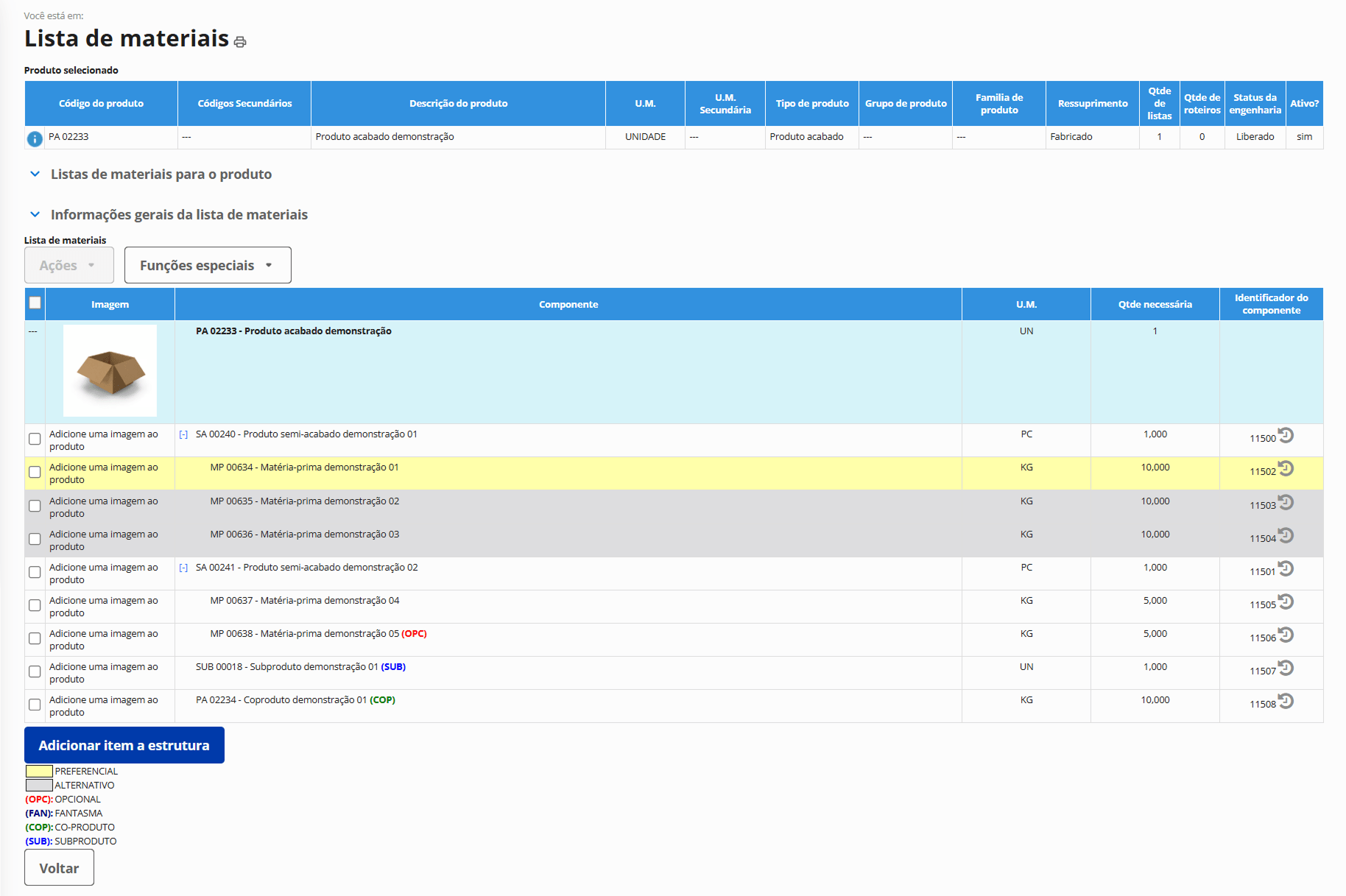The image size is (1346, 896).
Task: Open history icon for component 11504
Action: 1286,536
